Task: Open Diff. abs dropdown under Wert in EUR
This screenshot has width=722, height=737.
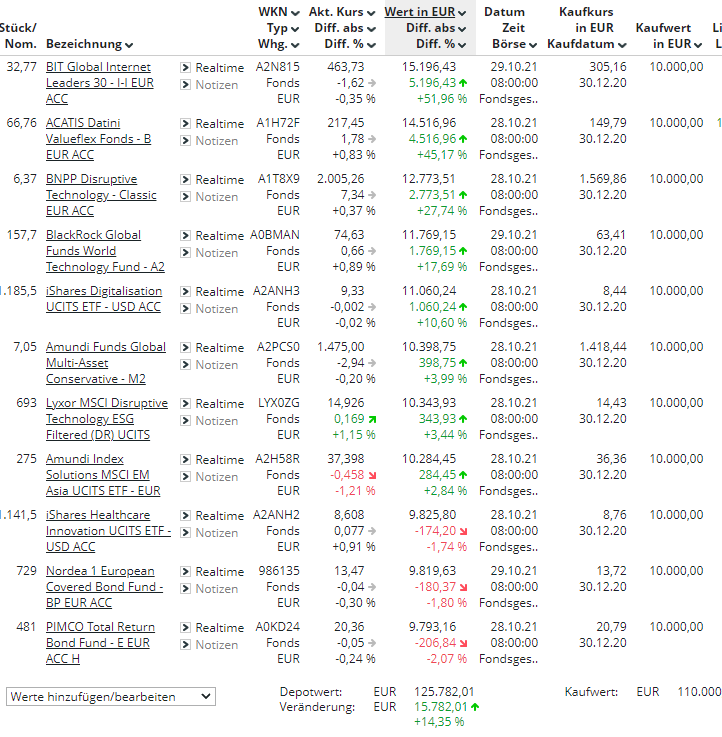Action: pyautogui.click(x=462, y=29)
